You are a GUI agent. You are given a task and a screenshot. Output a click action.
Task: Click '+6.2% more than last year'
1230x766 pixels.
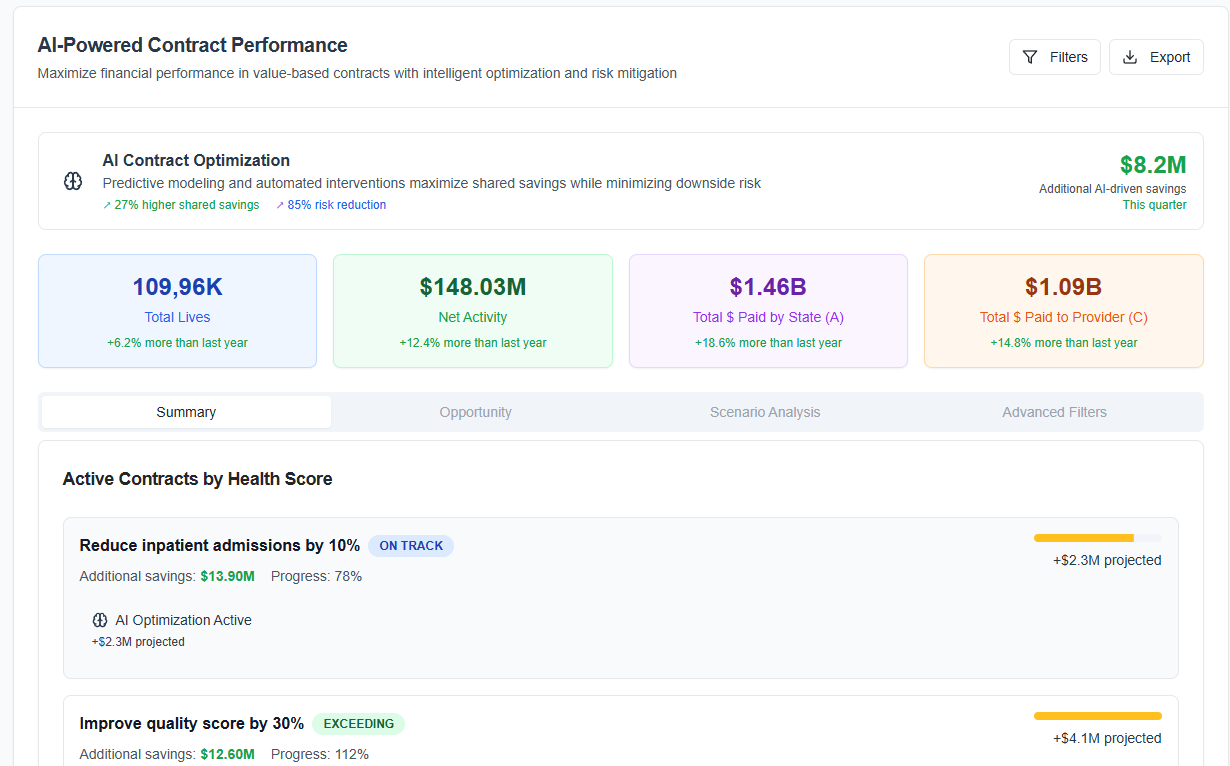click(177, 343)
